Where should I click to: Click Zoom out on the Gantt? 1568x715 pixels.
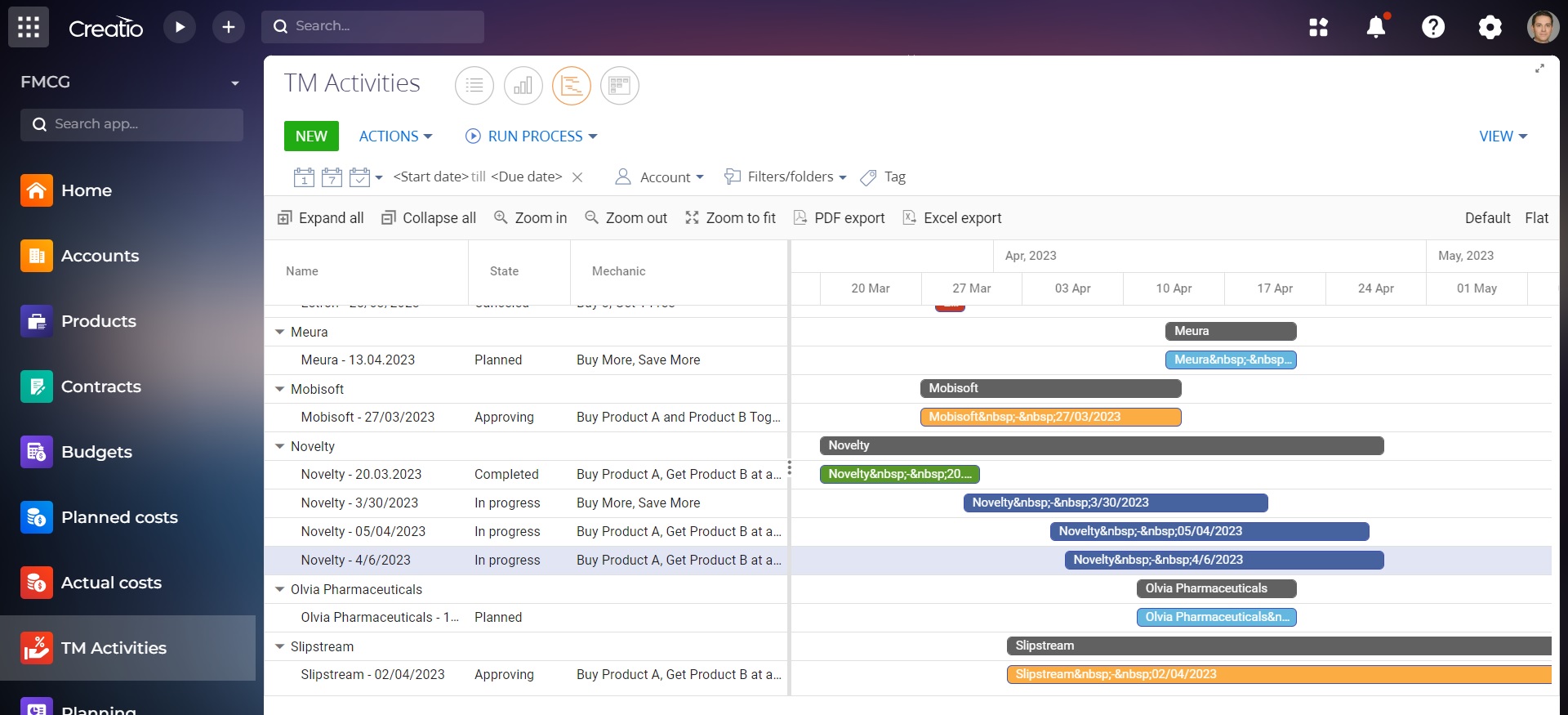coord(626,218)
